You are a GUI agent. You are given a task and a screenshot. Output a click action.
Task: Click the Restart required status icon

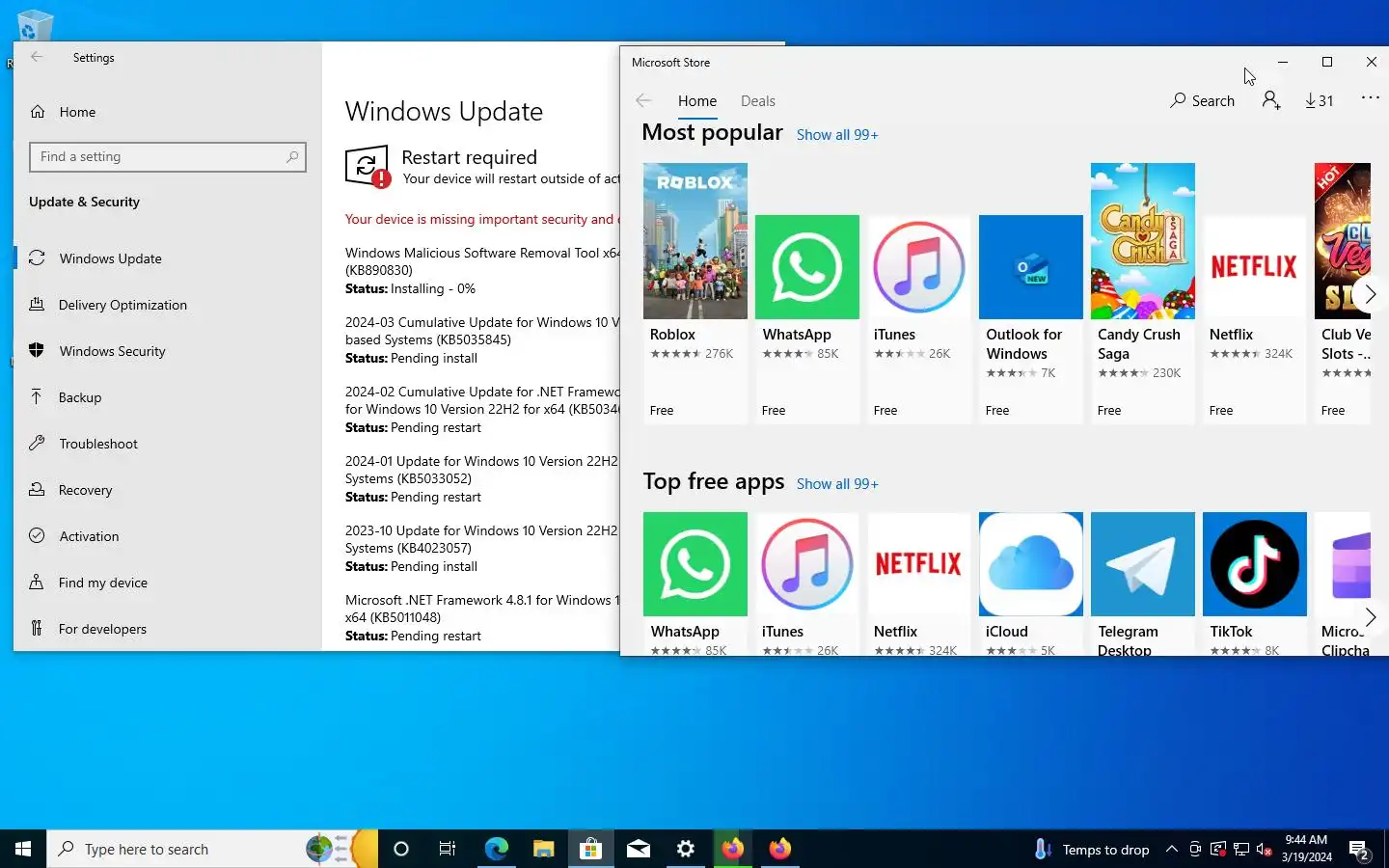point(368,167)
